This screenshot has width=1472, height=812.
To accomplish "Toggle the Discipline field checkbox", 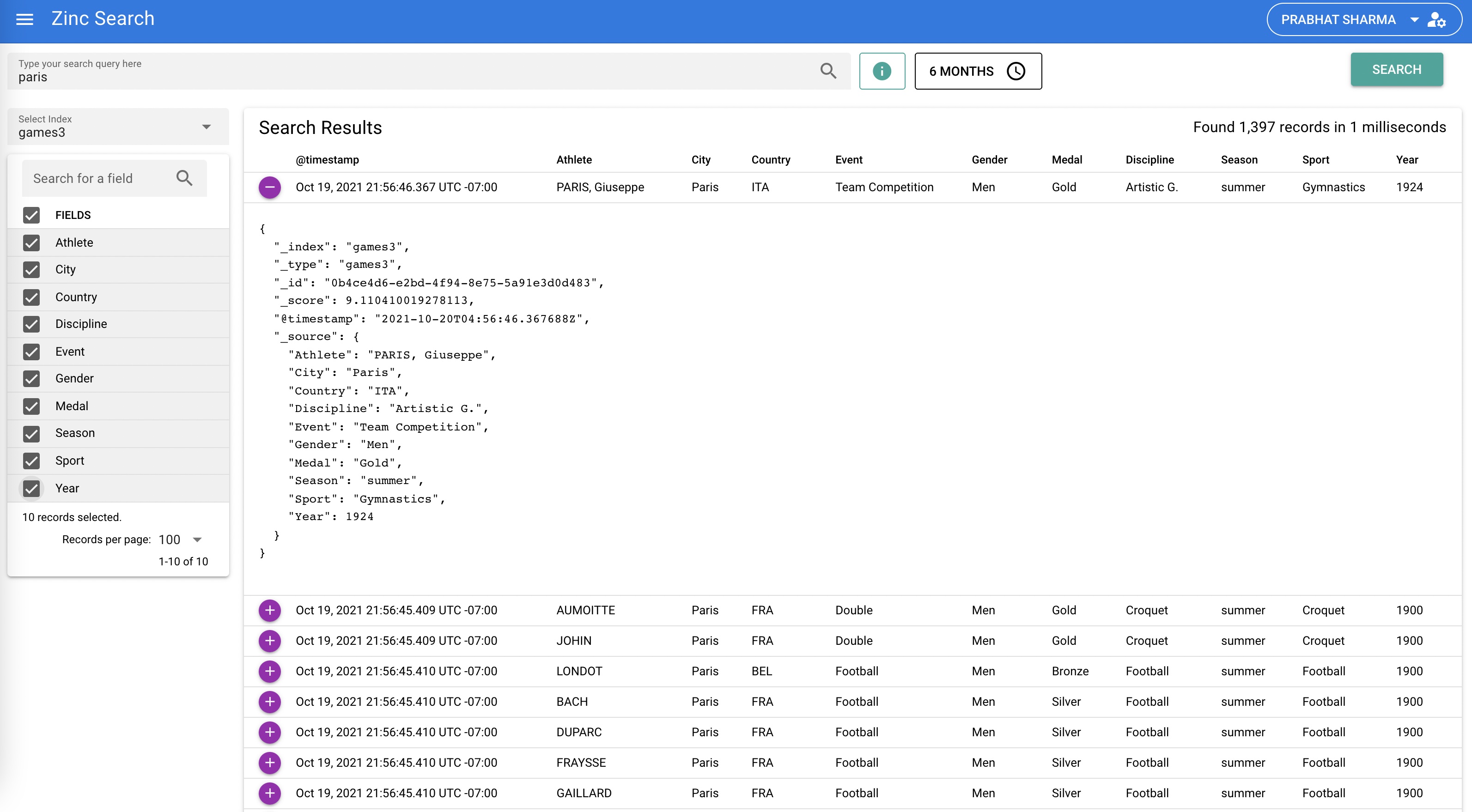I will (31, 324).
